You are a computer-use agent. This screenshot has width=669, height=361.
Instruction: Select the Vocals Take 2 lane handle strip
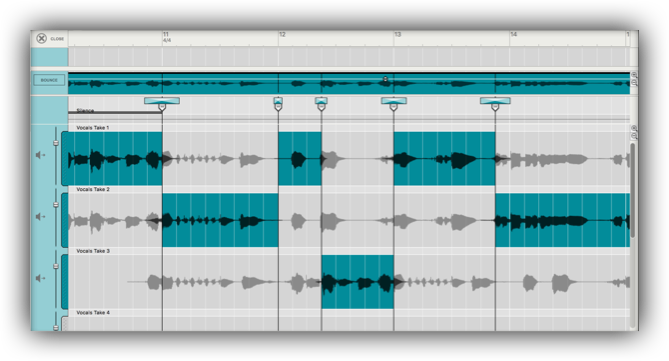[65, 220]
